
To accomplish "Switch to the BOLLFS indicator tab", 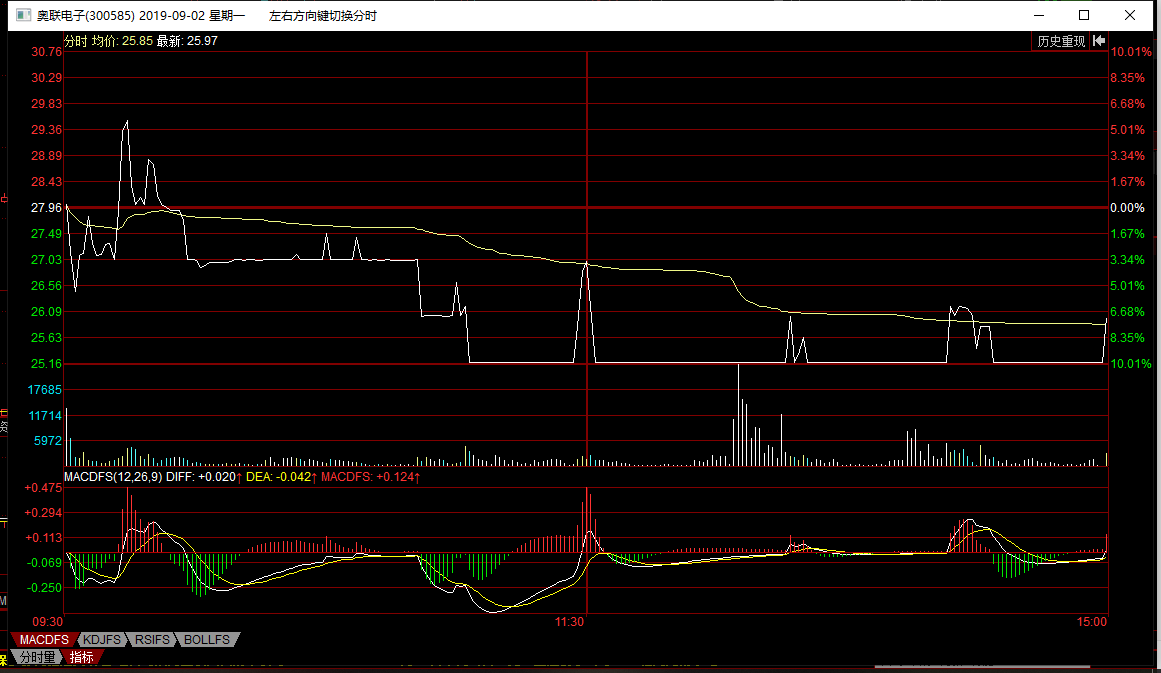I will point(207,640).
